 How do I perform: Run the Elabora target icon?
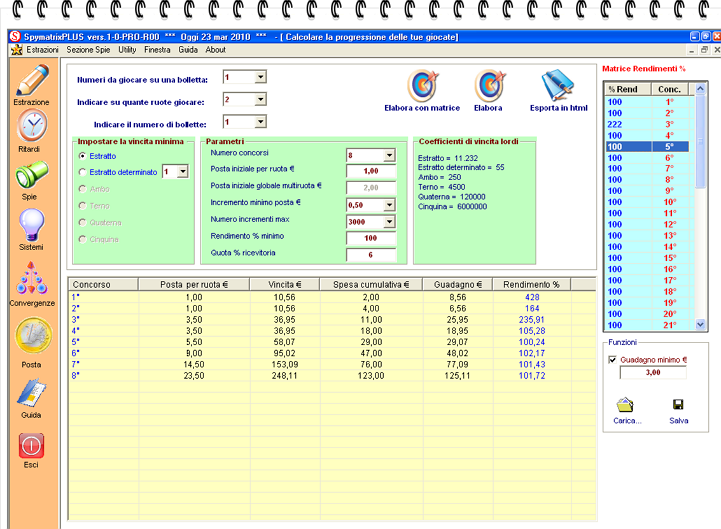click(x=490, y=86)
